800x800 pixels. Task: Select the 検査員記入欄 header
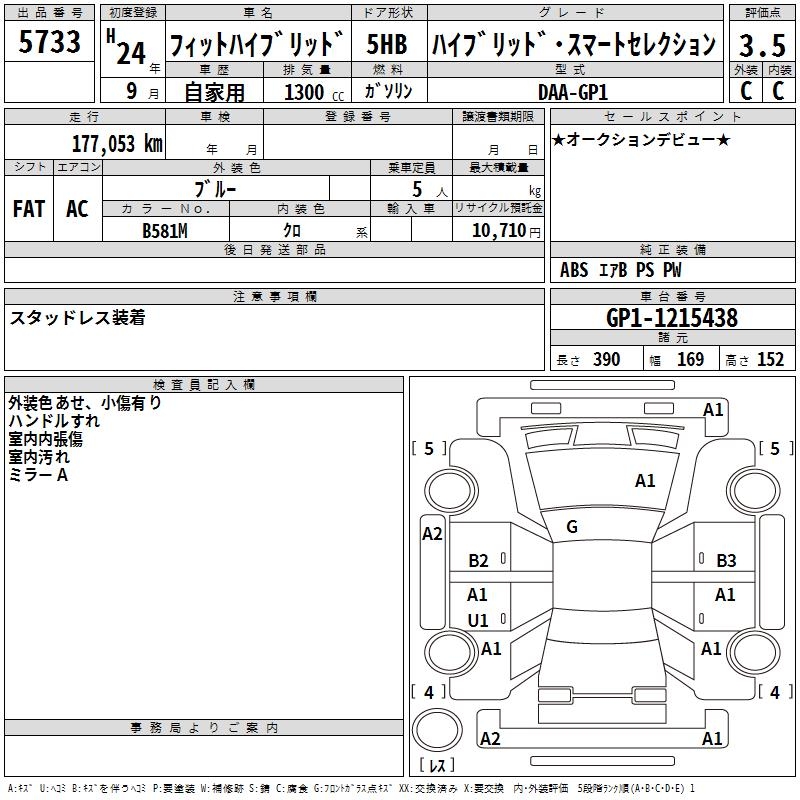(x=204, y=385)
